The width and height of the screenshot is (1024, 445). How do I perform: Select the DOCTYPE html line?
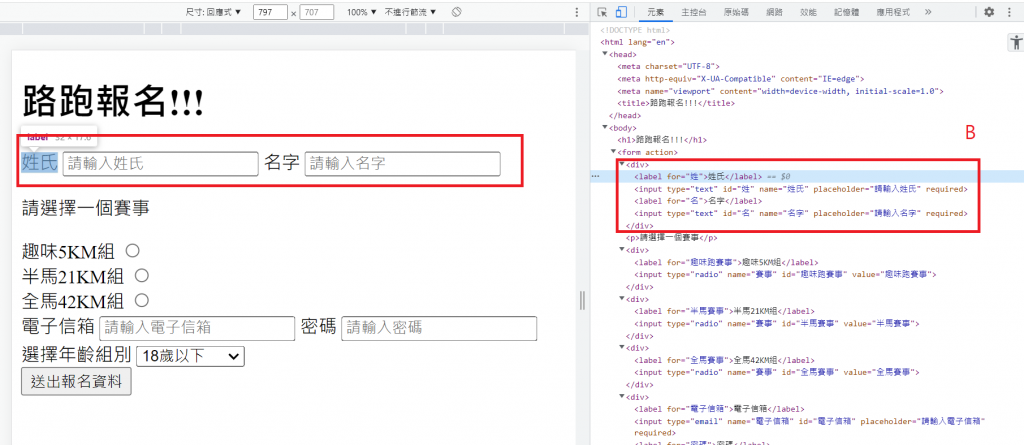click(x=635, y=30)
